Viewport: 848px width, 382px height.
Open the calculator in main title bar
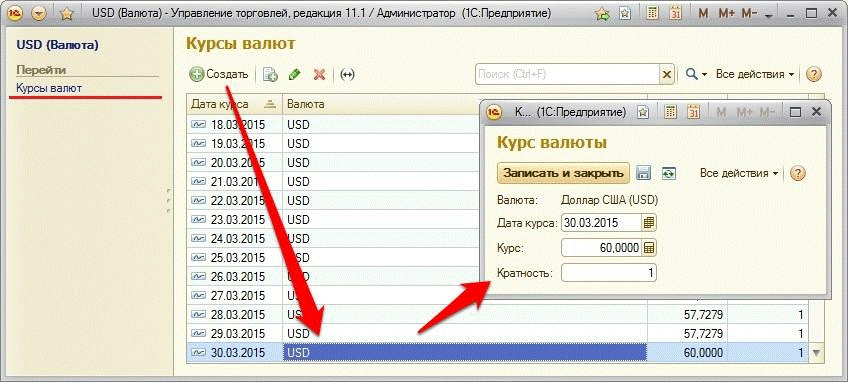point(653,14)
